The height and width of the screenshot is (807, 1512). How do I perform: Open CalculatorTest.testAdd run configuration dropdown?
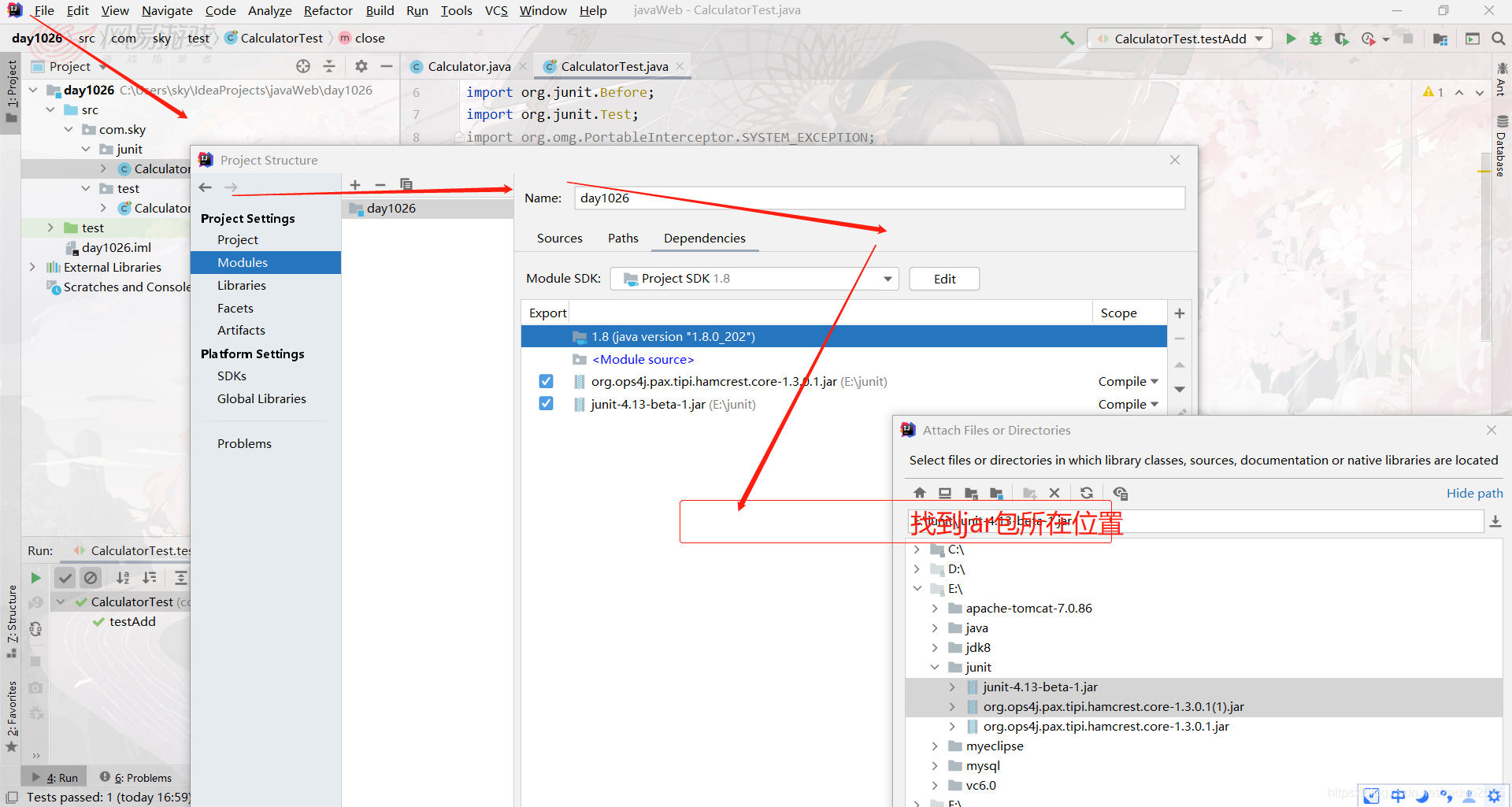point(1179,39)
